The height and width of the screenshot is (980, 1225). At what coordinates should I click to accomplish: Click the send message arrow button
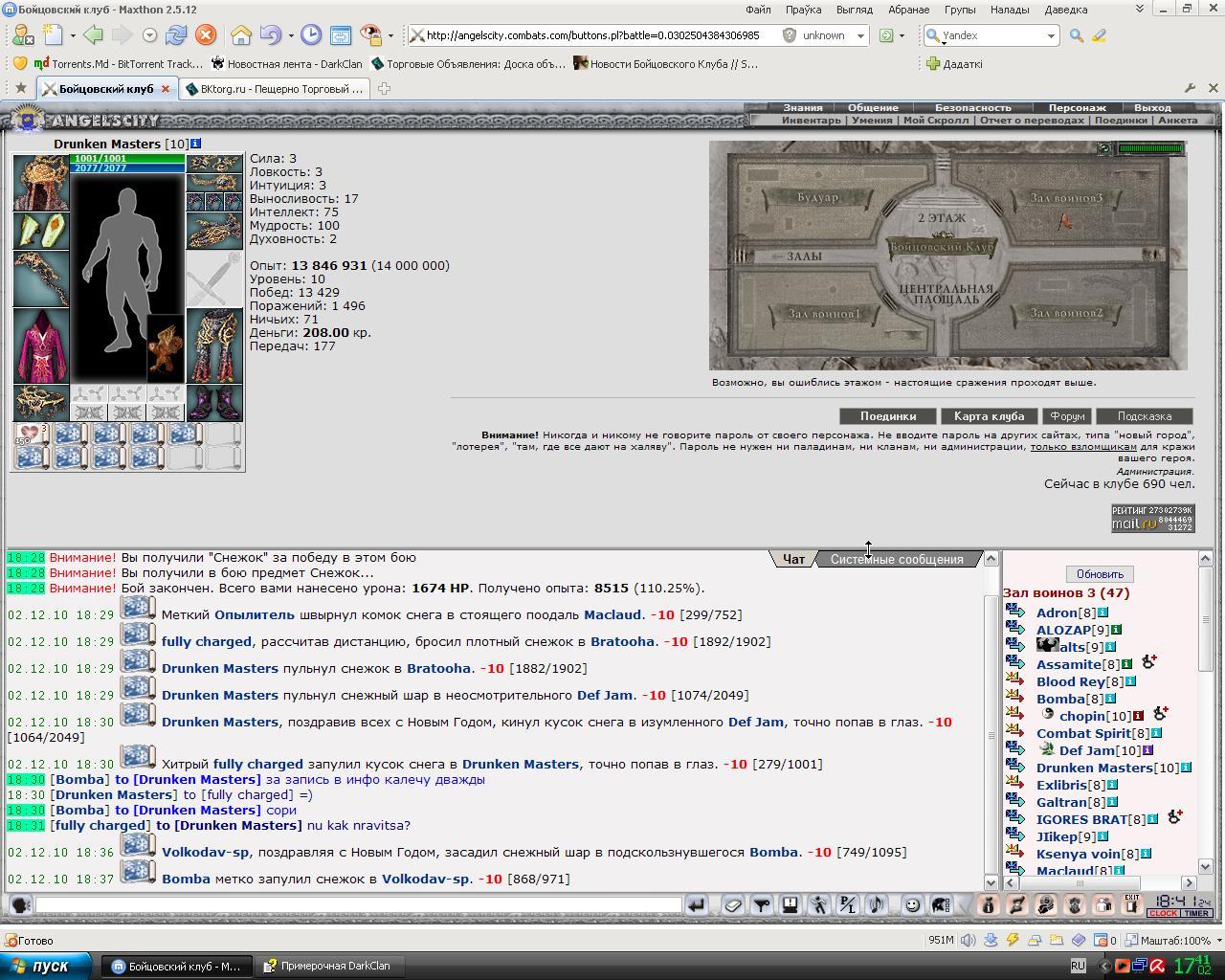(x=697, y=904)
